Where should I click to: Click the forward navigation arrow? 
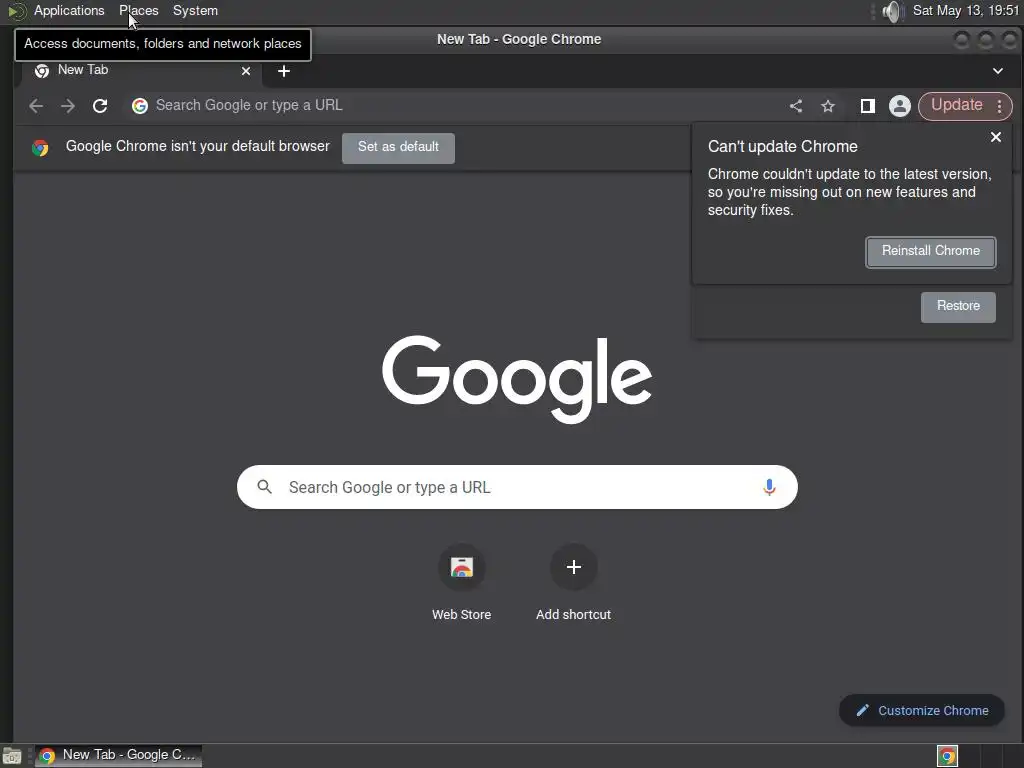pyautogui.click(x=68, y=106)
